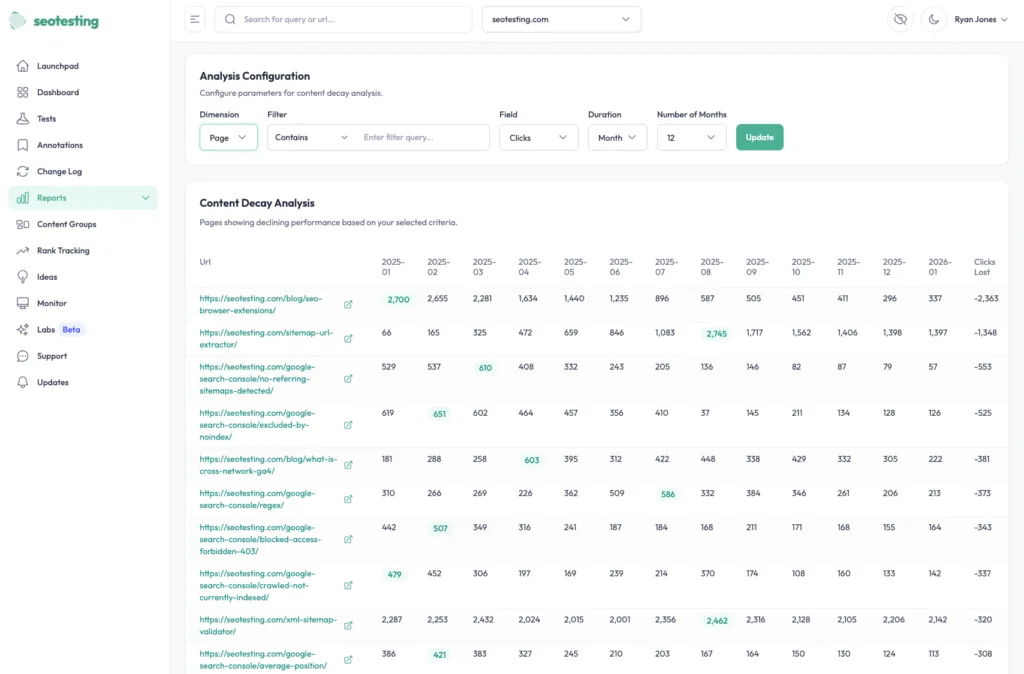Screen dimensions: 1024x674
Task: Open external link icon for sitemap-url-extractor
Action: coord(348,339)
